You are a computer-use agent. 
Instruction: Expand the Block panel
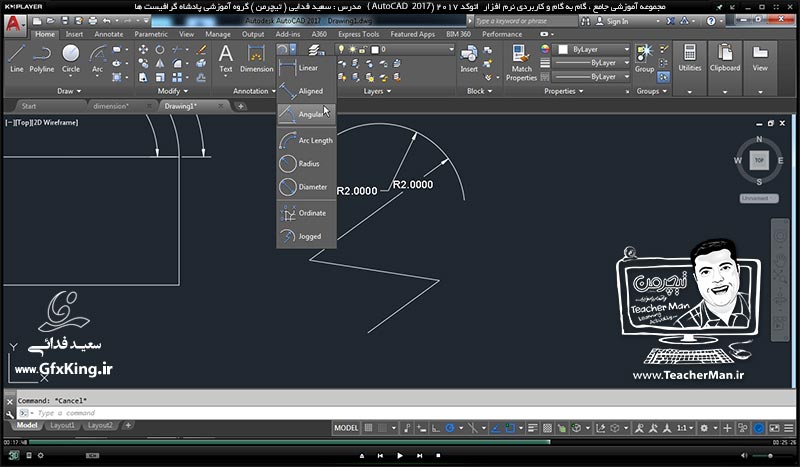click(x=480, y=91)
